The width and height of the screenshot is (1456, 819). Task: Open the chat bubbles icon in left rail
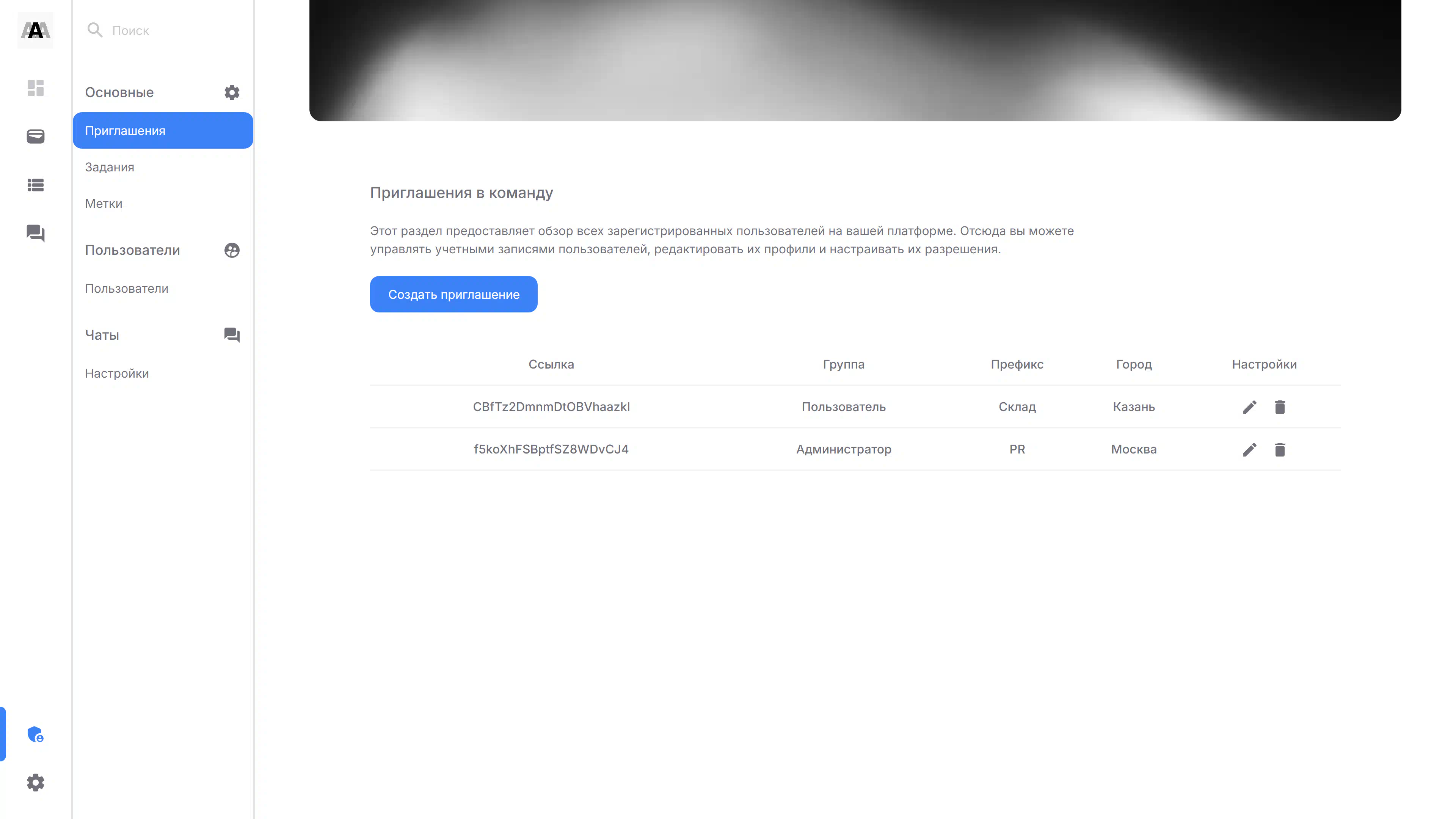(x=35, y=233)
